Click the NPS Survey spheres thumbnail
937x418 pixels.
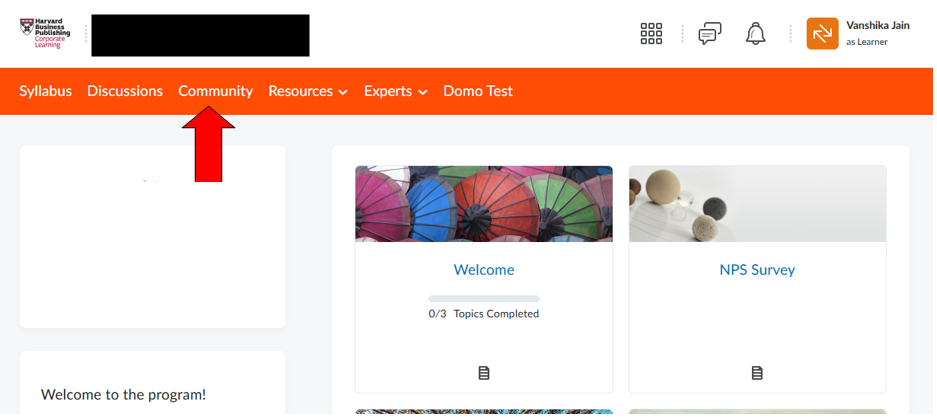click(x=757, y=204)
